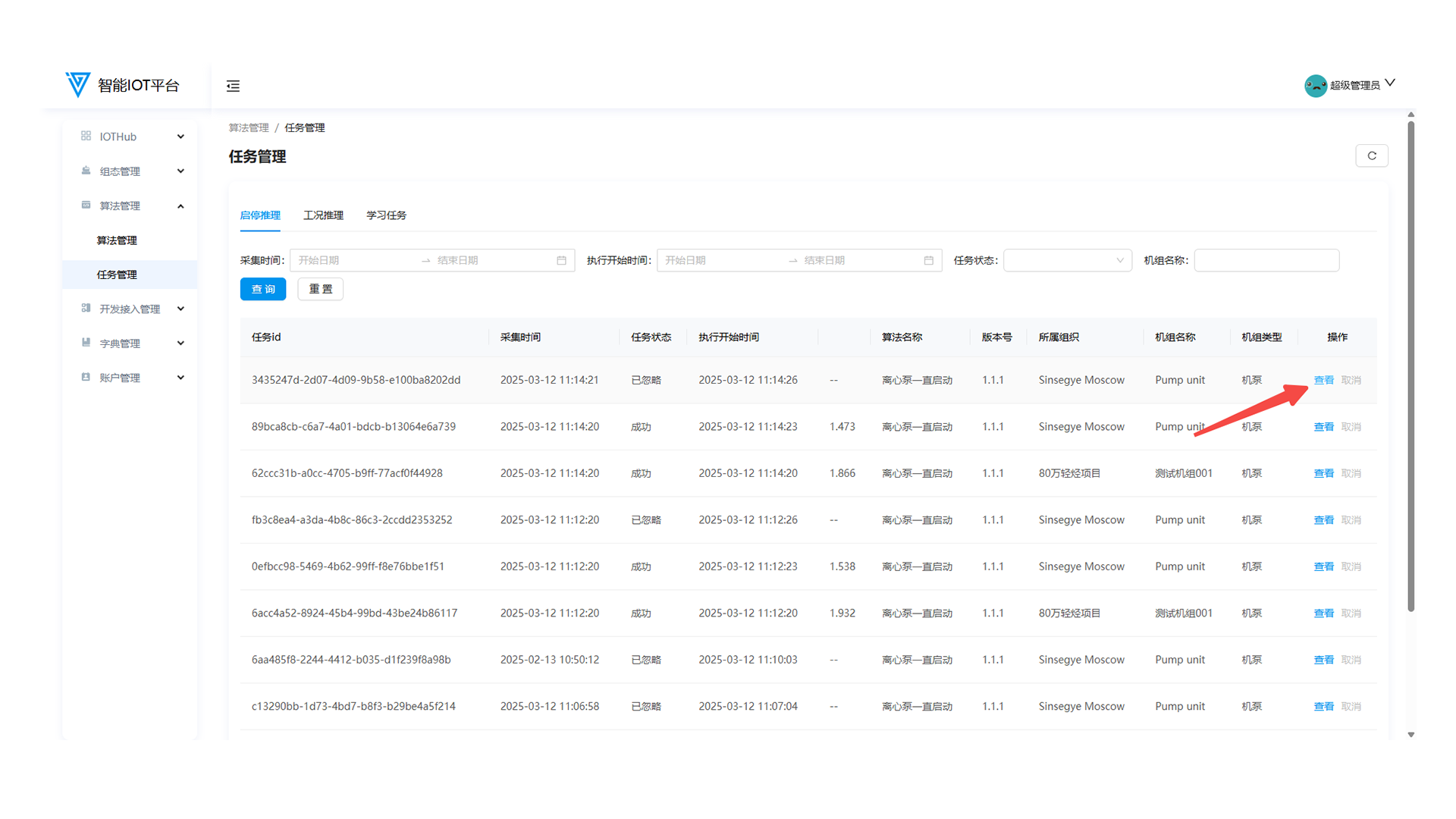The width and height of the screenshot is (1456, 819).
Task: Collapse the 算法管理 menu chevron
Action: [180, 206]
